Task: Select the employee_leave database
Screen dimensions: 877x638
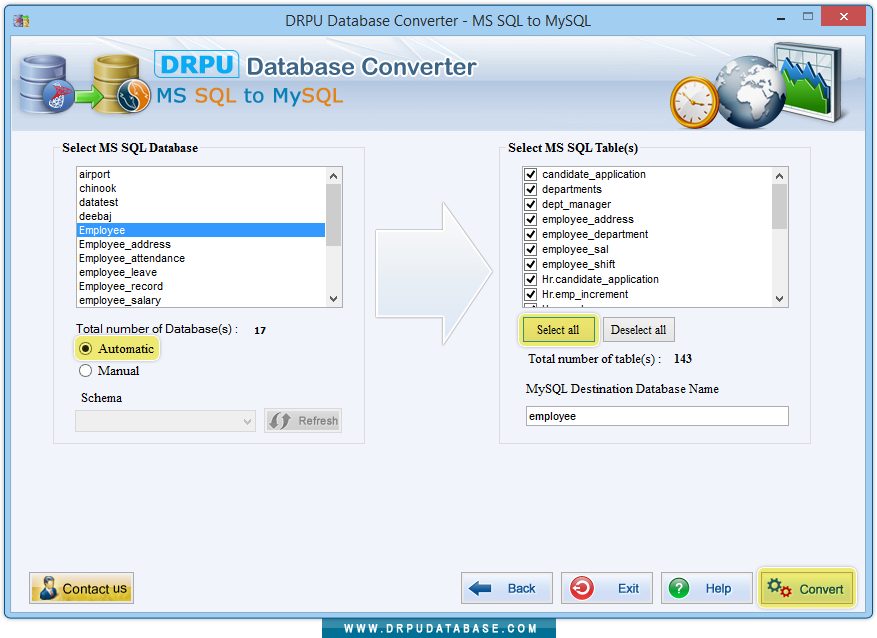Action: click(201, 272)
